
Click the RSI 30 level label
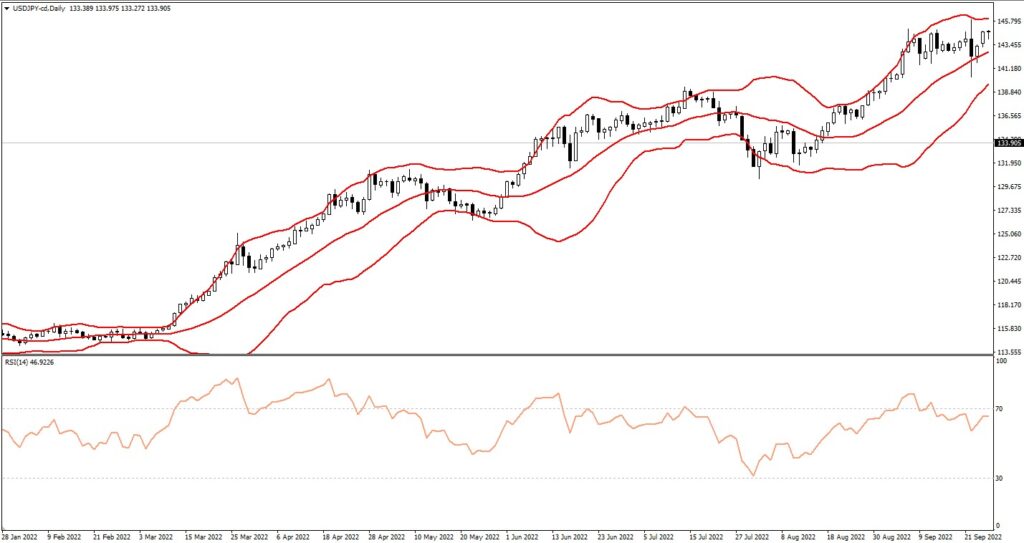point(1000,478)
